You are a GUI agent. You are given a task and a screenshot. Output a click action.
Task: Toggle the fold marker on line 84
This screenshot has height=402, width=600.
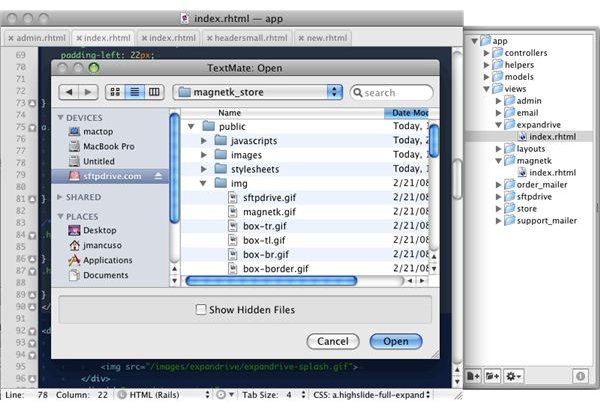click(32, 235)
